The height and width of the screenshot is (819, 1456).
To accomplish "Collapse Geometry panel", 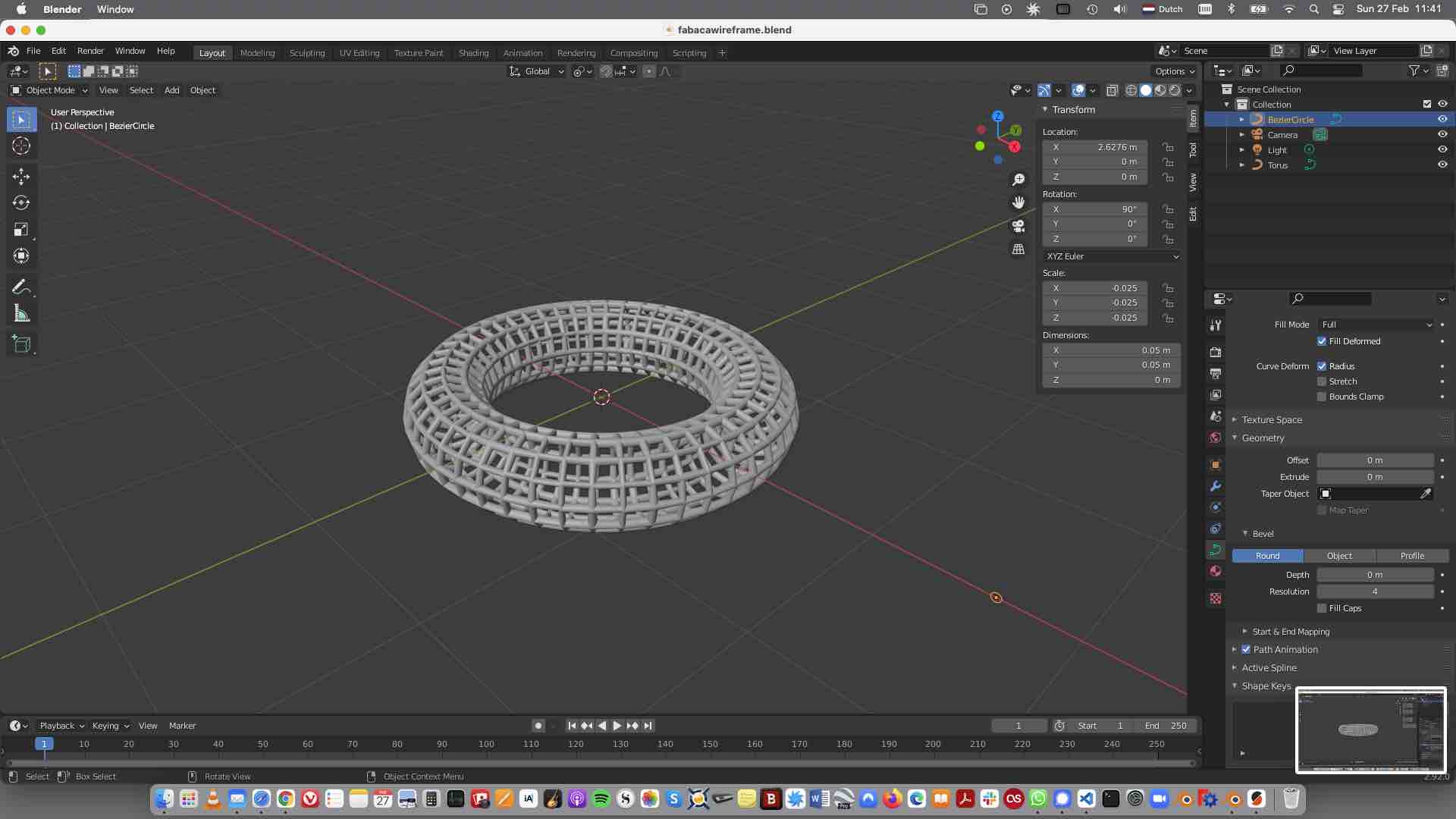I will [1263, 438].
